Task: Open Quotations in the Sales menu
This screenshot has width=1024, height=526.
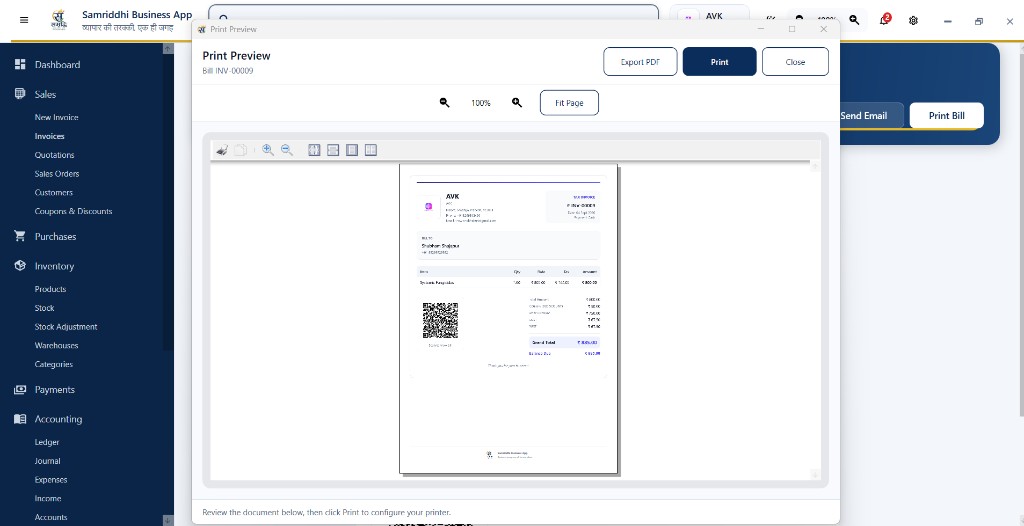Action: click(54, 155)
